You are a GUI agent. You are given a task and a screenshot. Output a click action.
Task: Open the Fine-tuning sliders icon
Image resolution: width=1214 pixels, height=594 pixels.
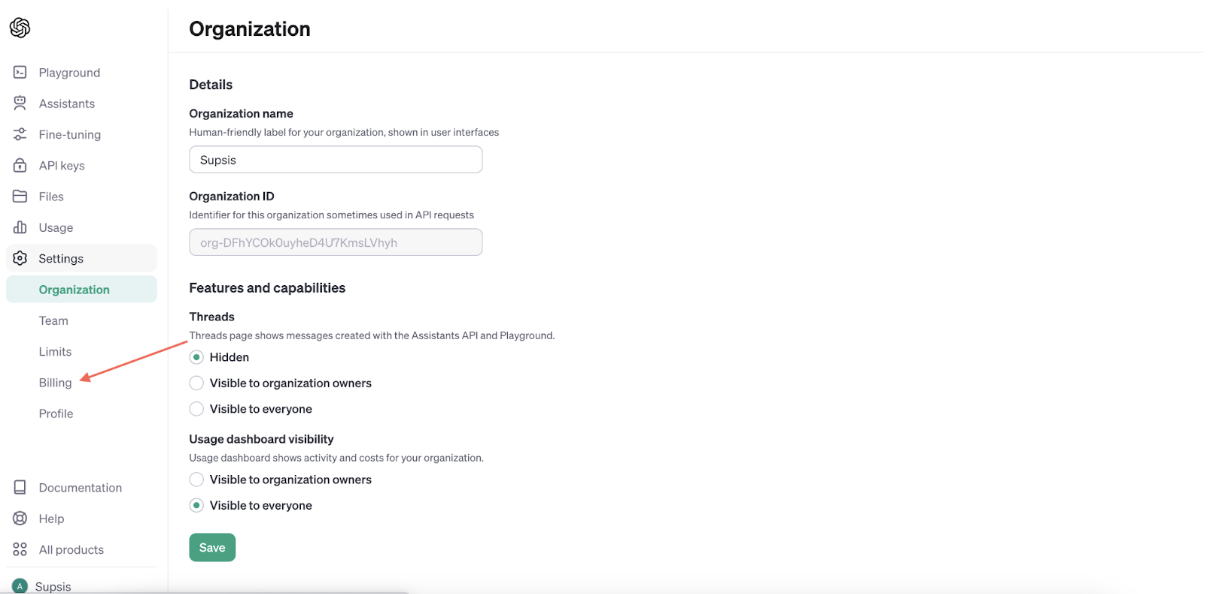20,134
